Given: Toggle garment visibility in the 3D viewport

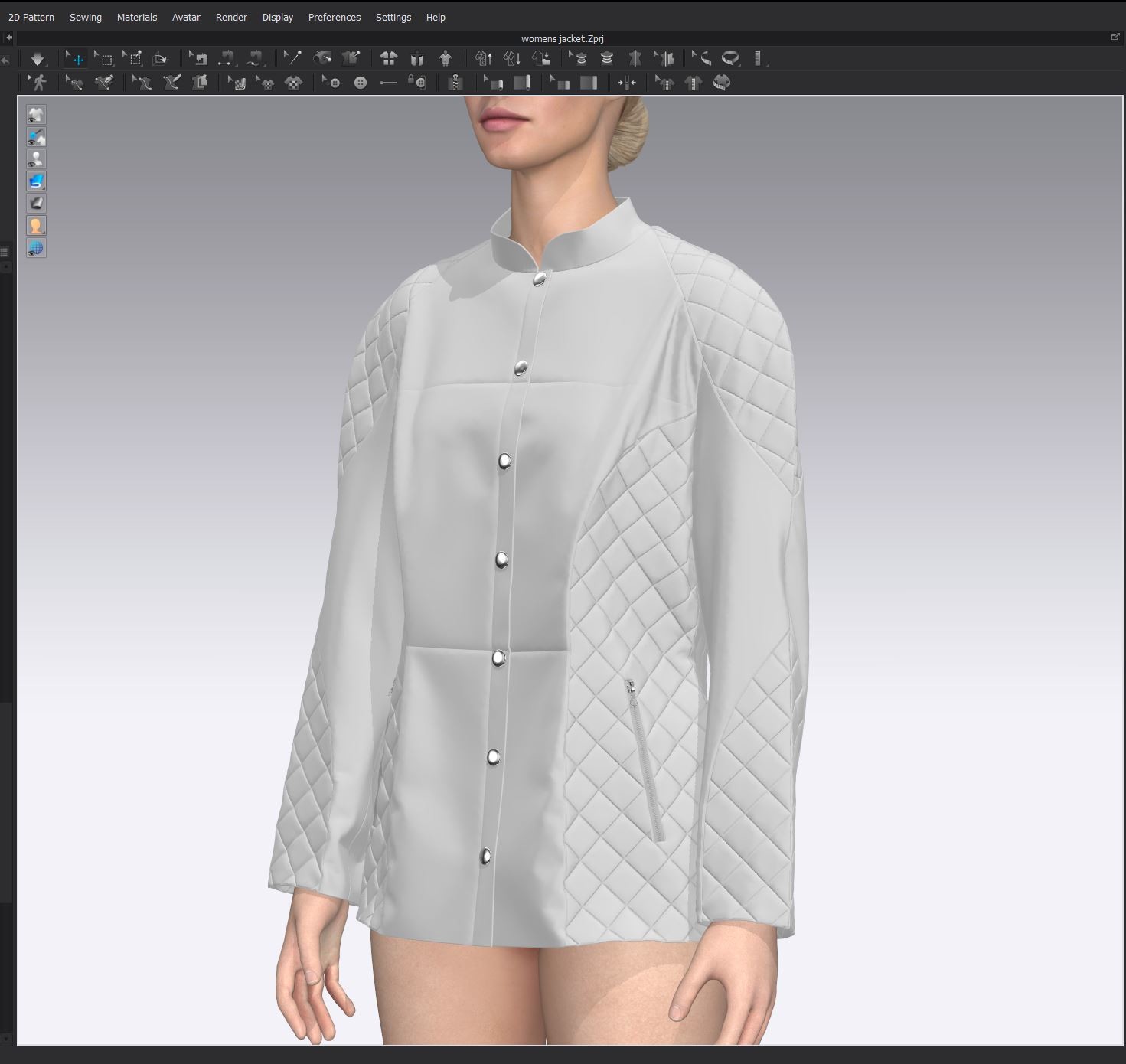Looking at the screenshot, I should [x=36, y=114].
